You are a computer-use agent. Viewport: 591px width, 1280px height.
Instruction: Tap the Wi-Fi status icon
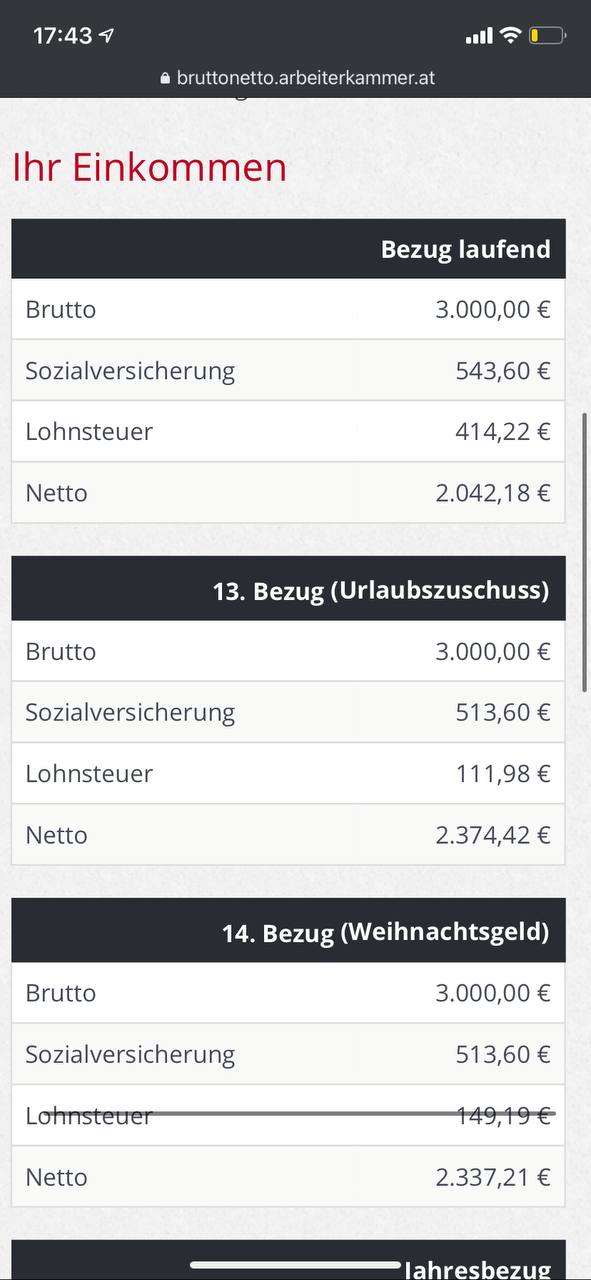click(510, 36)
